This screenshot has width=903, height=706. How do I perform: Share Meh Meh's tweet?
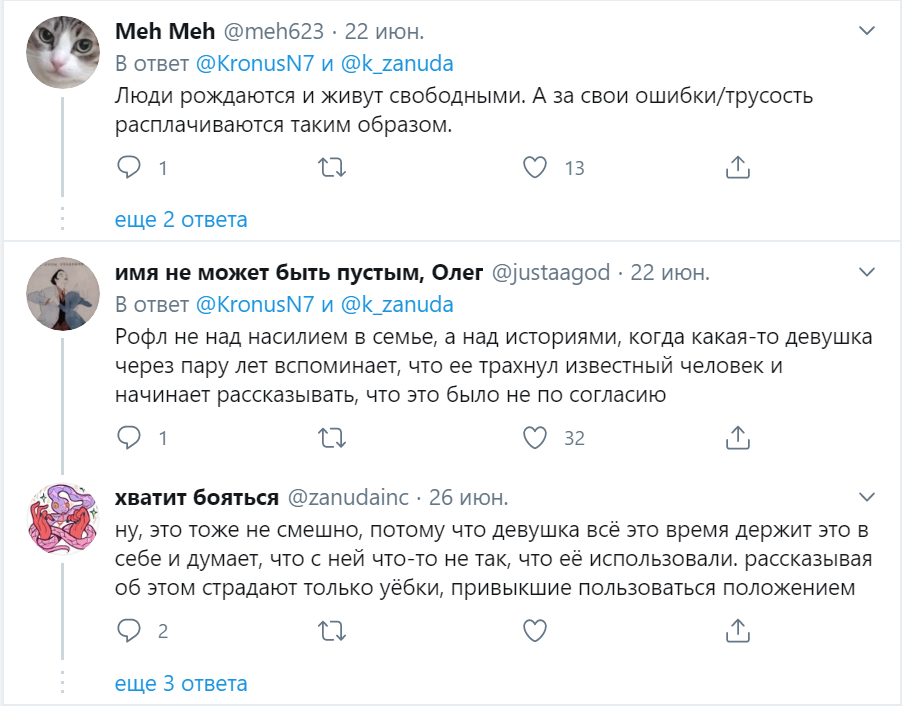tap(737, 167)
